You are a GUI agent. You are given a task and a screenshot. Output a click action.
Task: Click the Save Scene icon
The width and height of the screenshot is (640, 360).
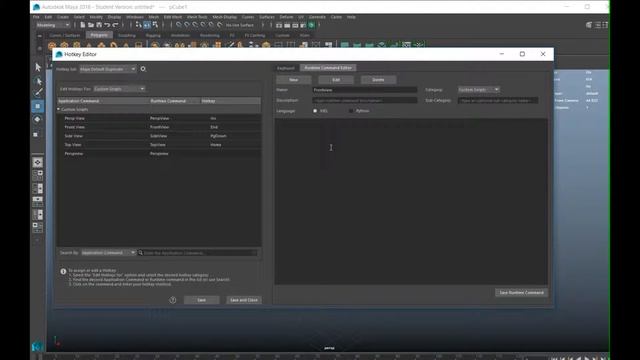click(99, 25)
